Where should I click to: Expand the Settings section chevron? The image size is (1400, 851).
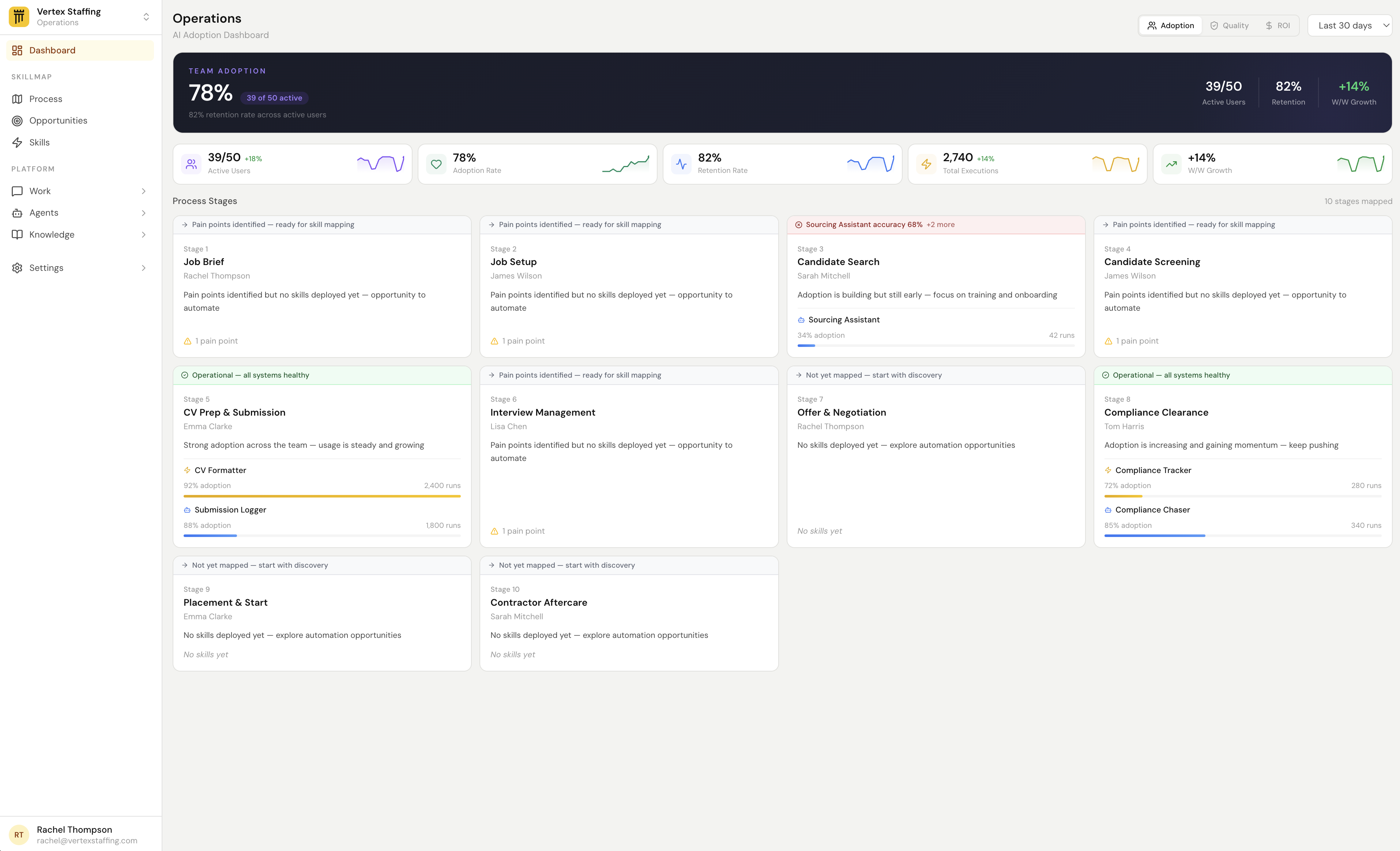(143, 268)
